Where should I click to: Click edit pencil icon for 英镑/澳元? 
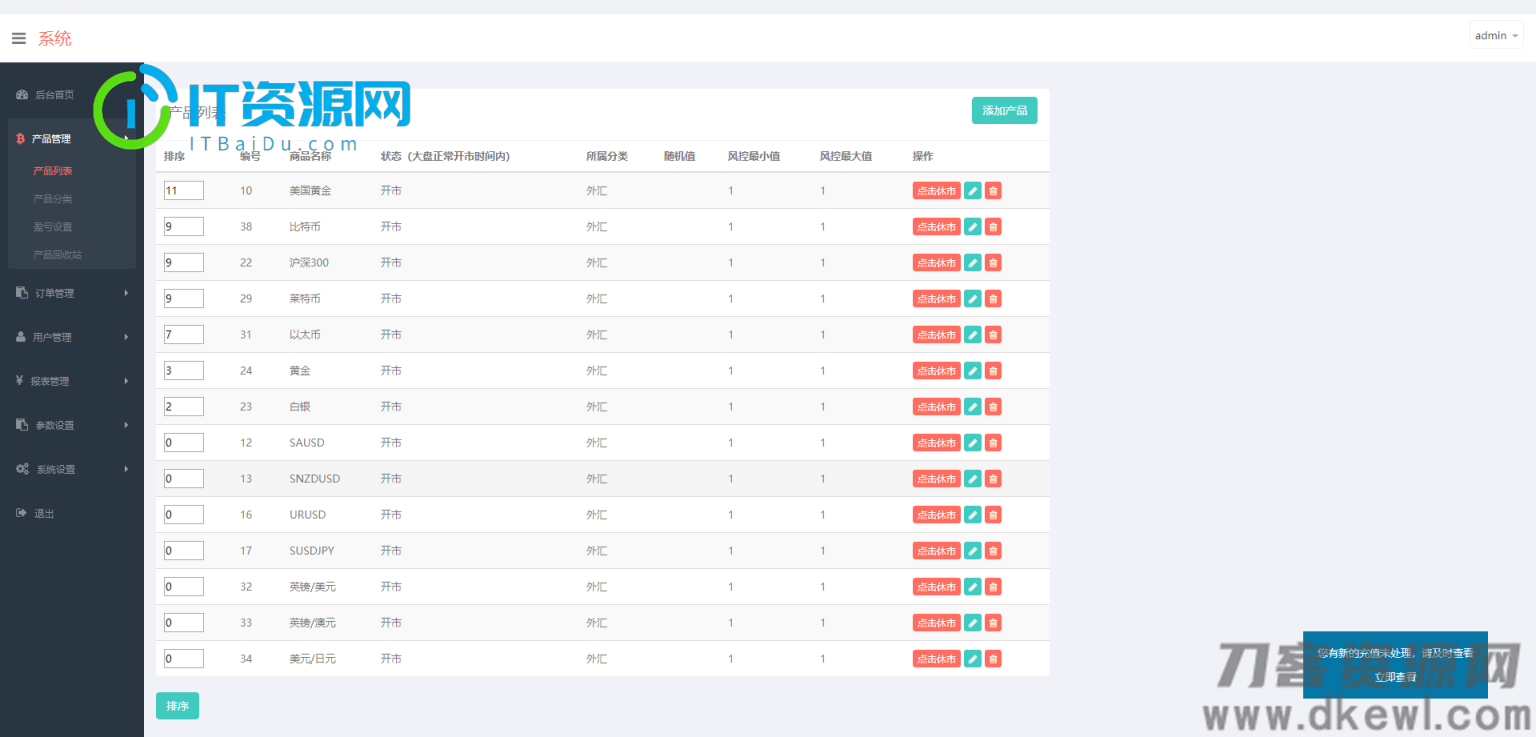(x=972, y=623)
